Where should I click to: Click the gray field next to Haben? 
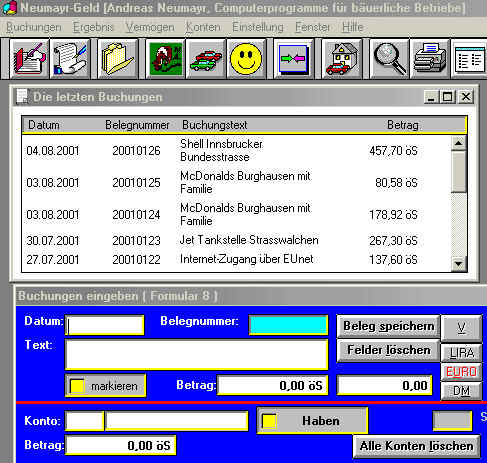pyautogui.click(x=452, y=421)
